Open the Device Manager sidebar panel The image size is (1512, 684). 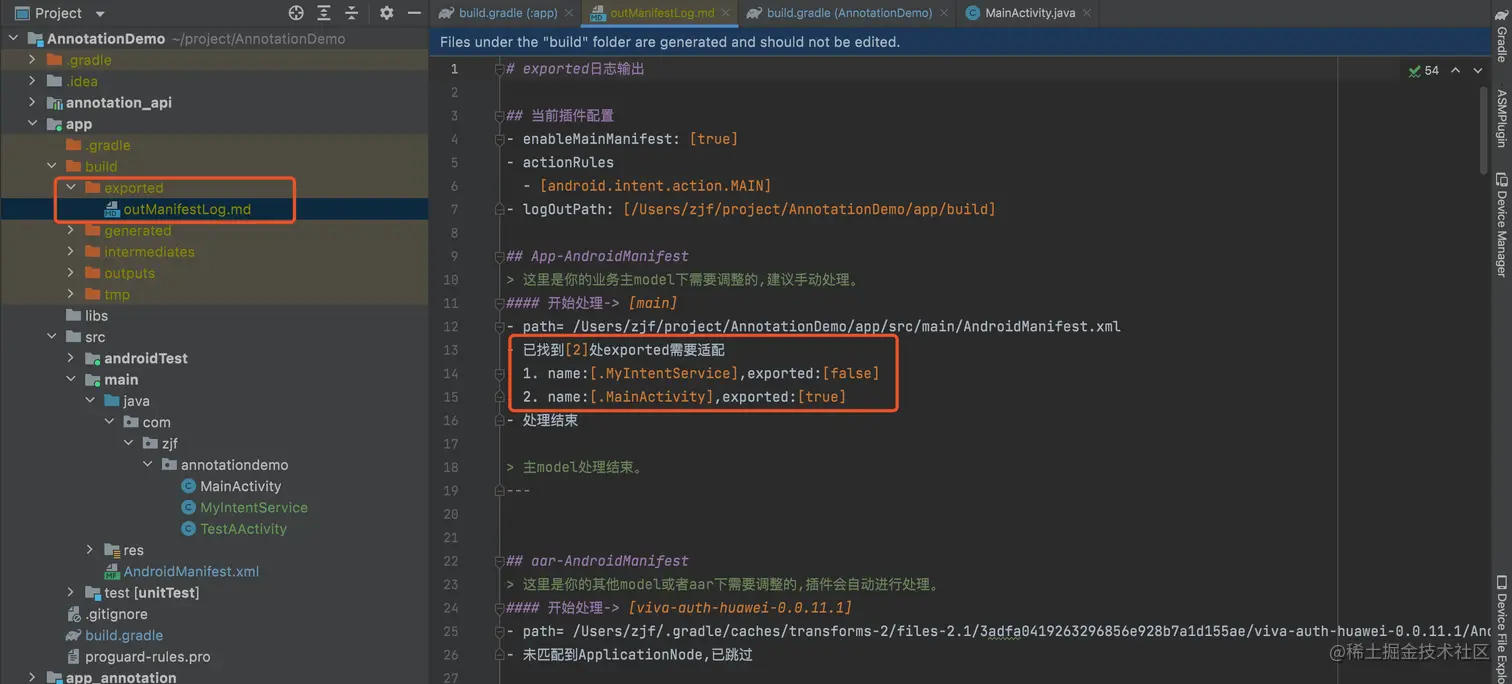[1503, 220]
